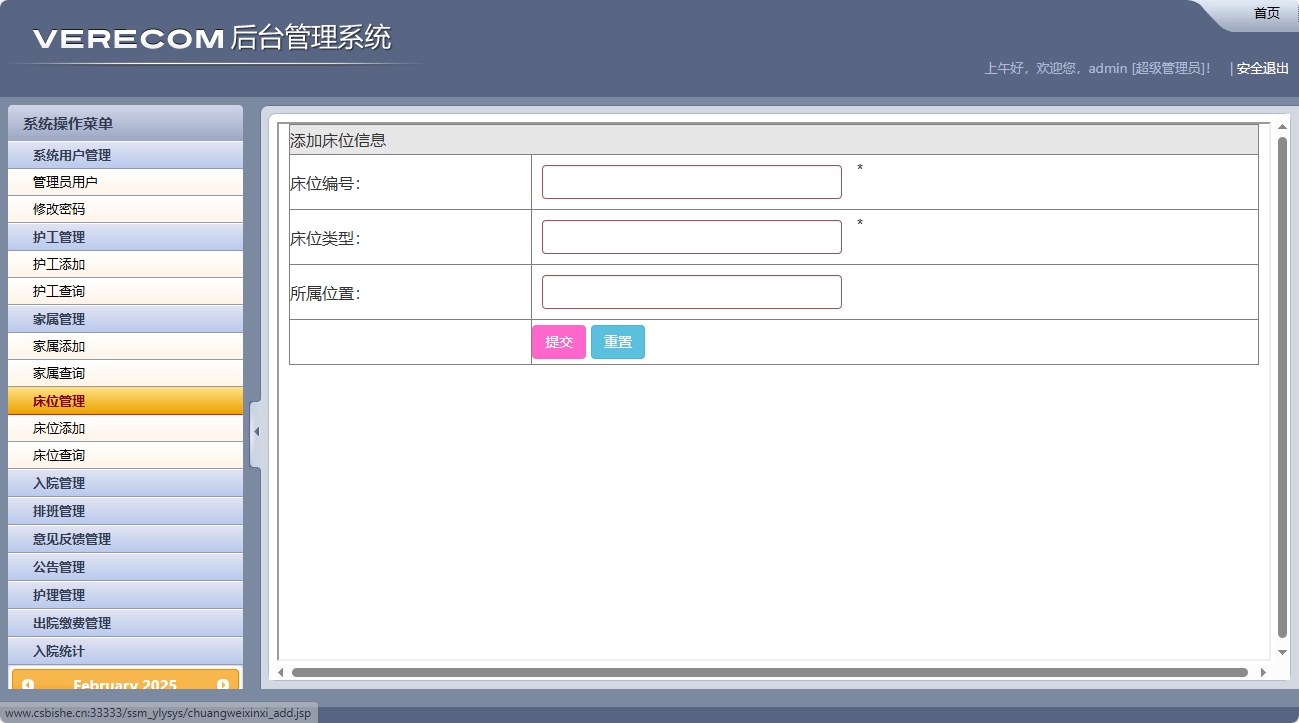Click the 提交 submit button
1299x723 pixels.
point(559,342)
